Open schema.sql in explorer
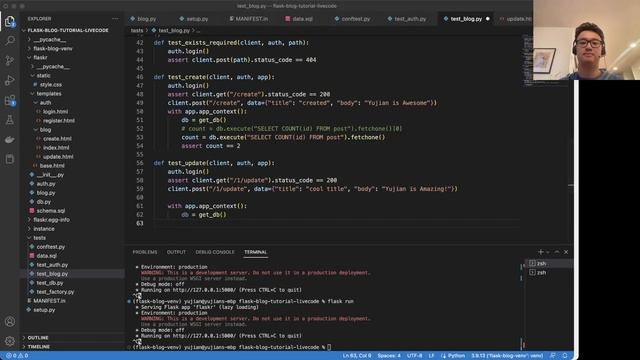This screenshot has height=360, width=640. click(51, 211)
